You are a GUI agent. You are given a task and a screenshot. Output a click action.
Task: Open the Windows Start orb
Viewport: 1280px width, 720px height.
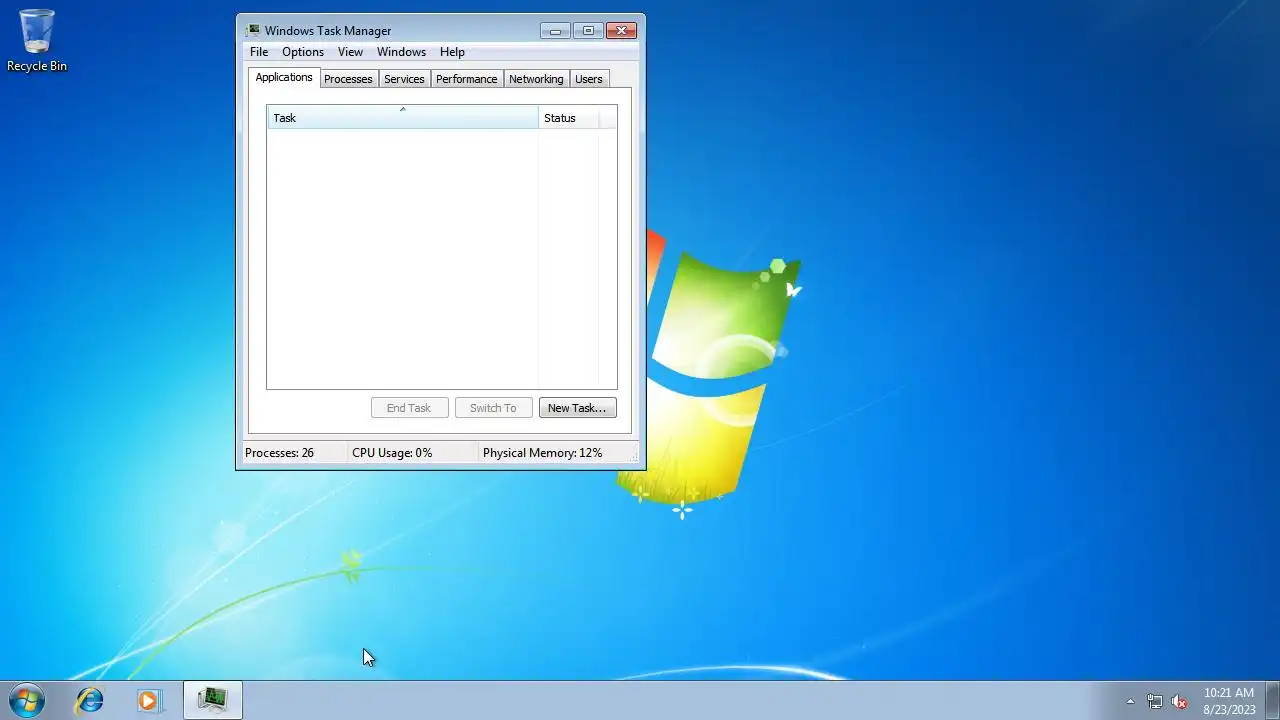[x=26, y=700]
